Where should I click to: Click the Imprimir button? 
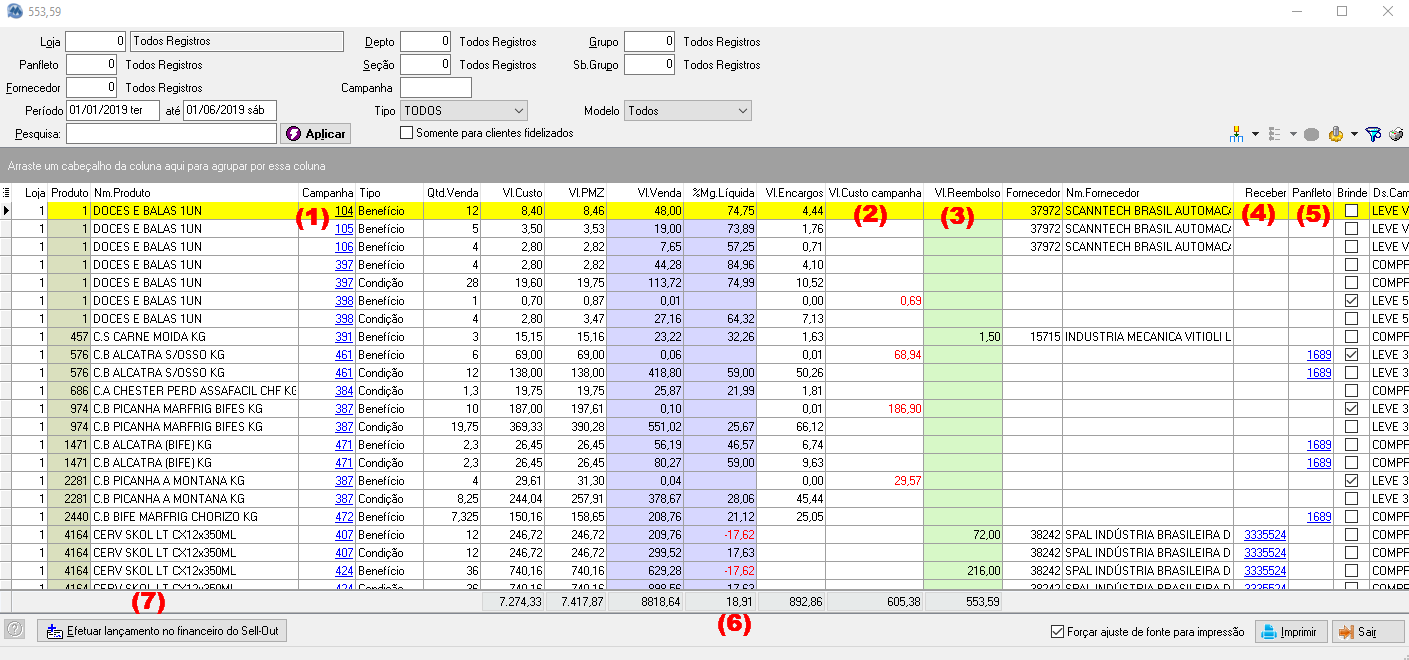pyautogui.click(x=1291, y=632)
